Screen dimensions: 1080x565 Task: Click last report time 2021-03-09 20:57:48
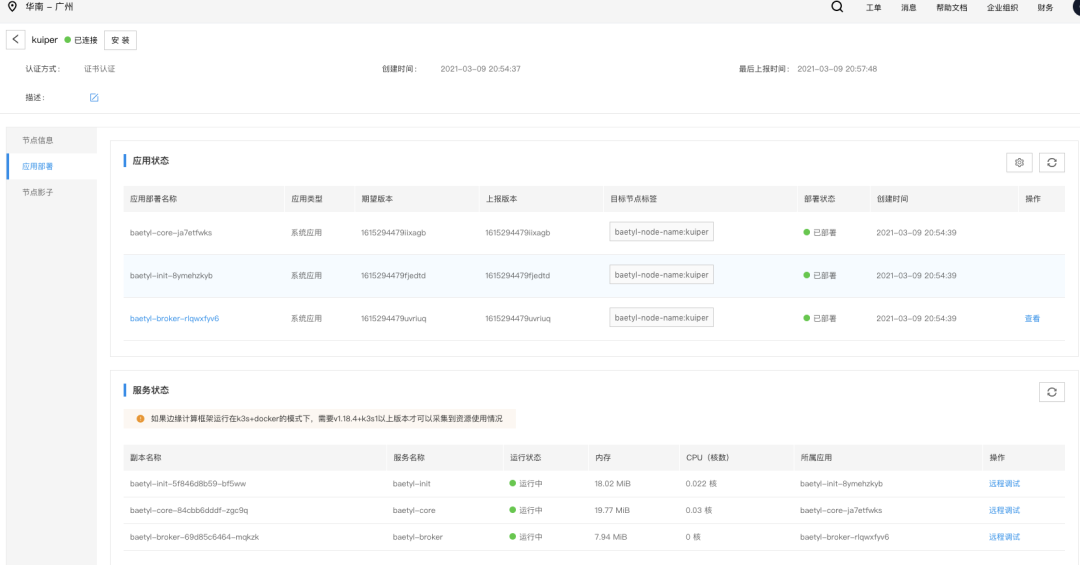click(837, 69)
